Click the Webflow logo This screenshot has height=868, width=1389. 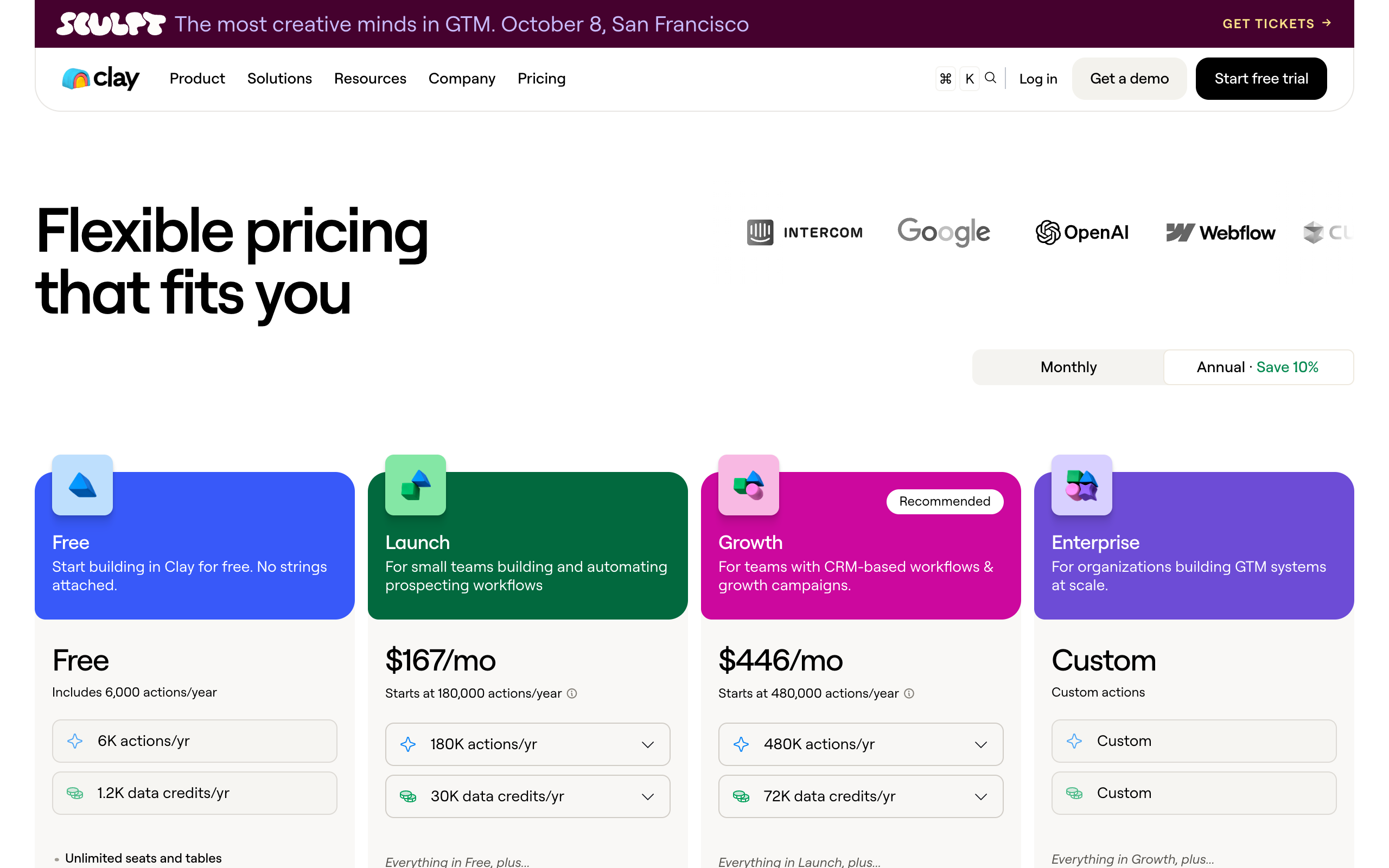tap(1221, 233)
